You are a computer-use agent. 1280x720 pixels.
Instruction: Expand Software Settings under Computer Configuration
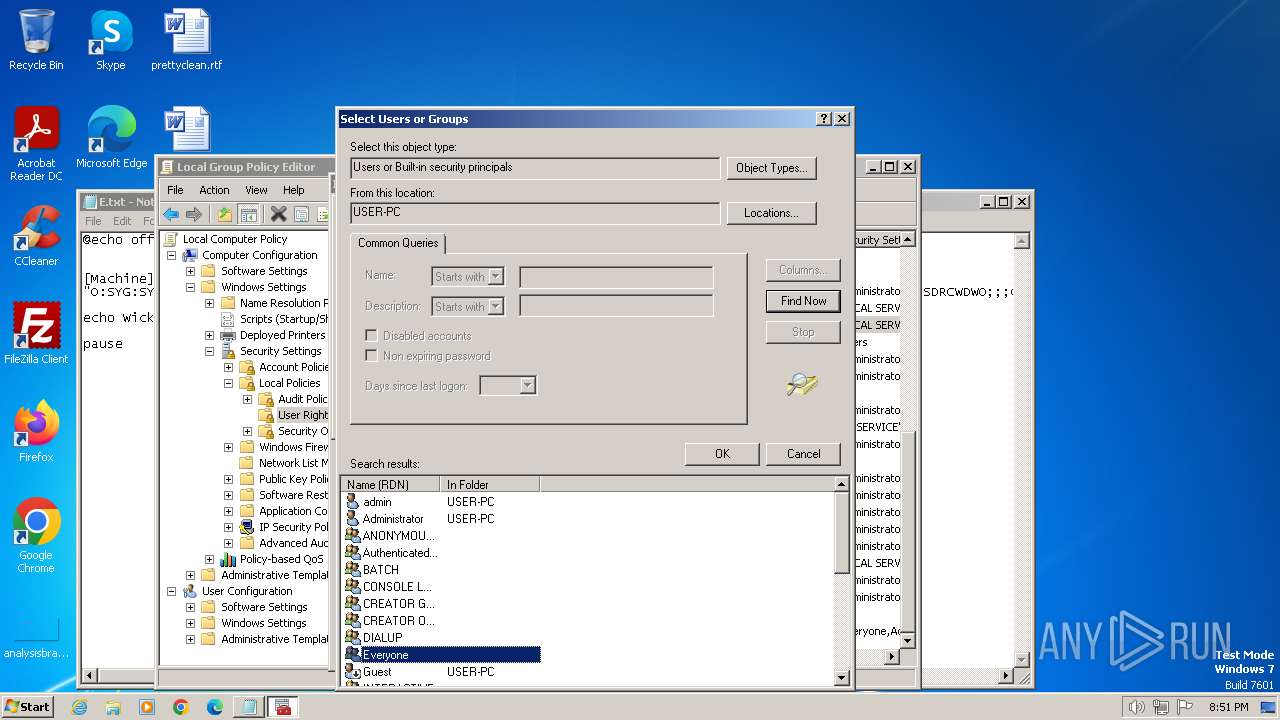(190, 271)
